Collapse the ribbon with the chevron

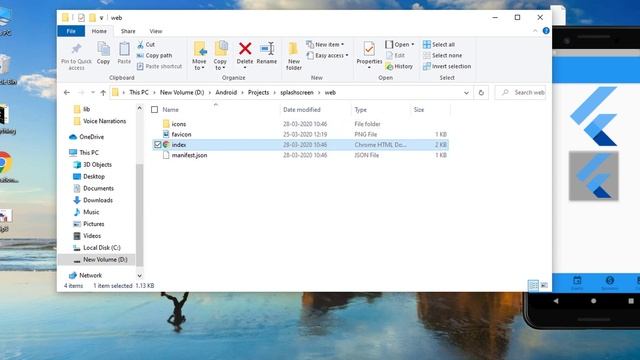pos(535,31)
